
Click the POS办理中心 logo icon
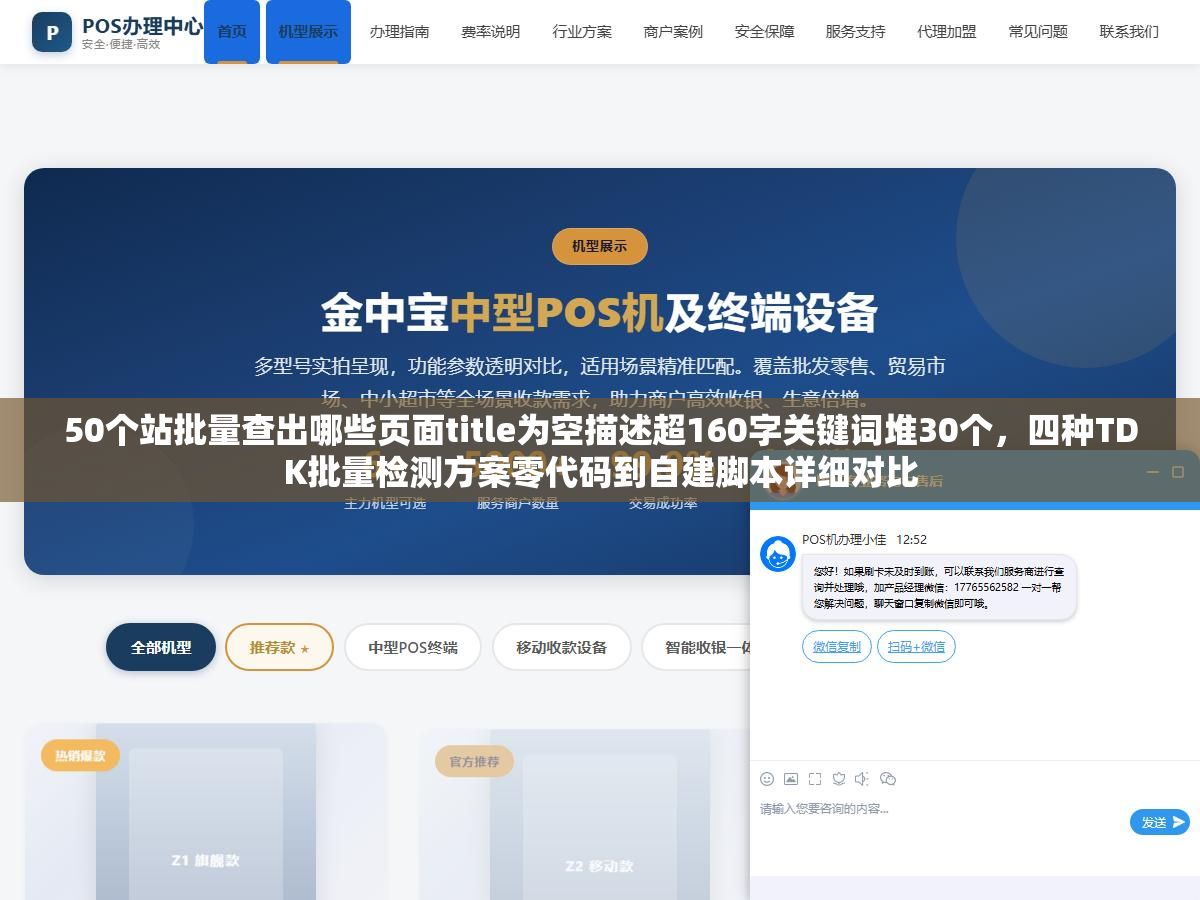[52, 32]
